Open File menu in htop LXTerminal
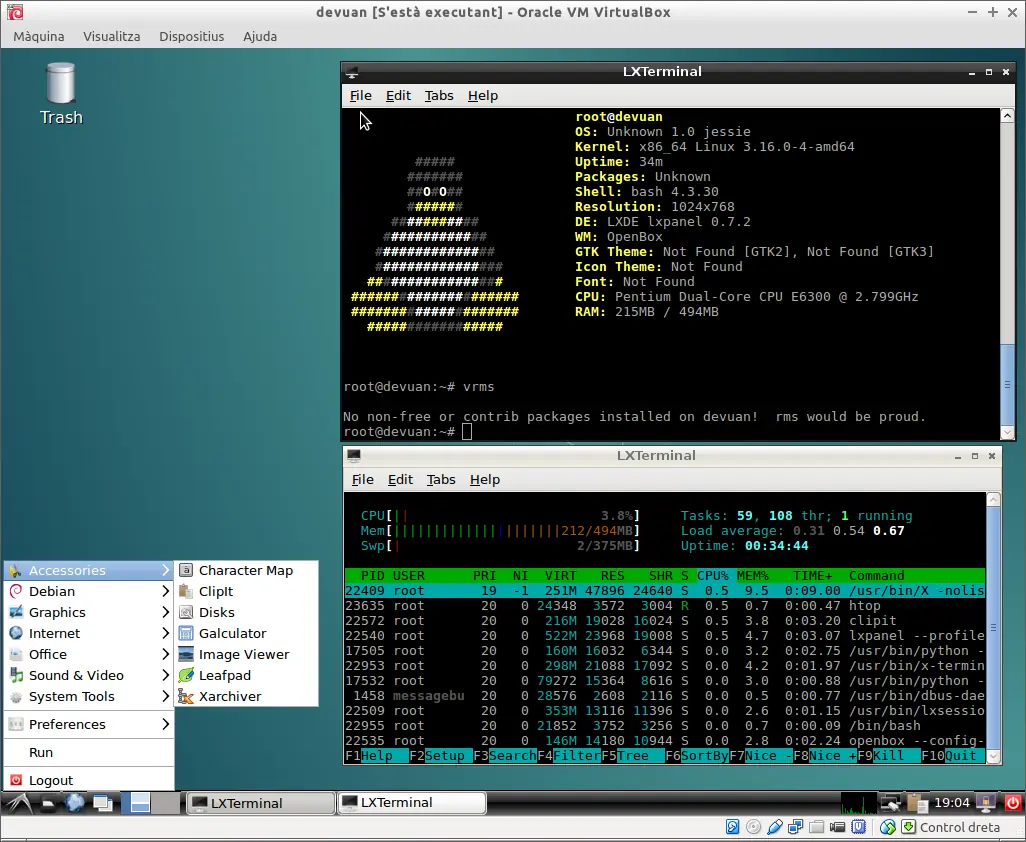The image size is (1026, 842). point(363,480)
